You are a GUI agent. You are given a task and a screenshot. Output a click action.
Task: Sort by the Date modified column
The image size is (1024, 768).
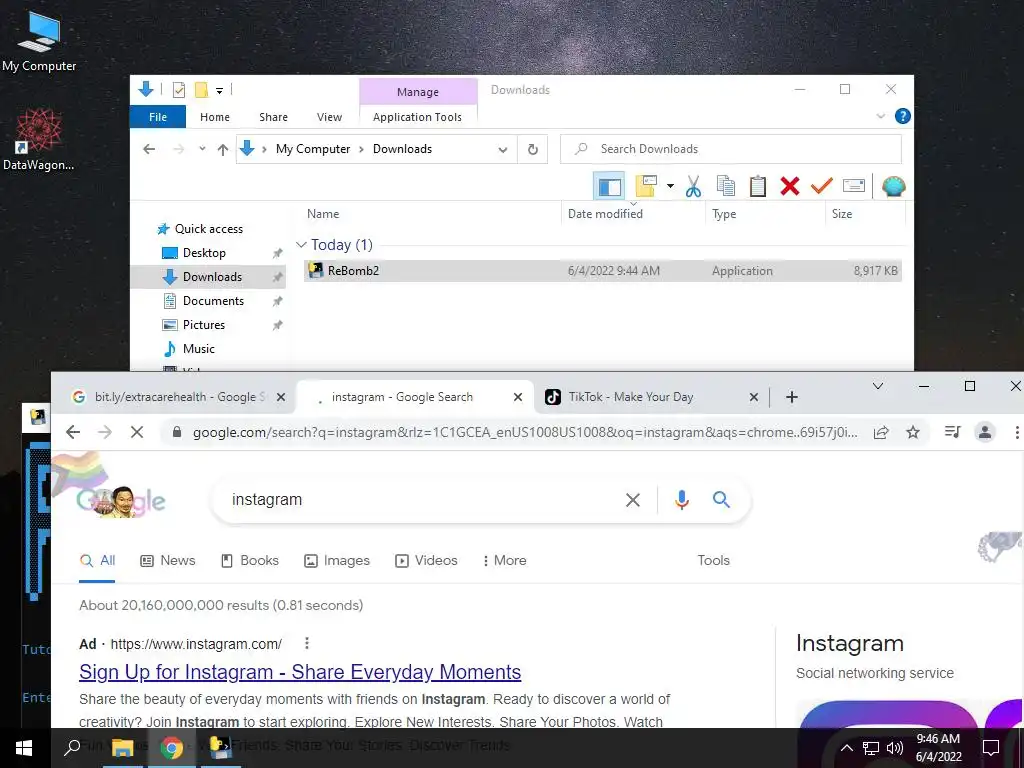(x=605, y=214)
